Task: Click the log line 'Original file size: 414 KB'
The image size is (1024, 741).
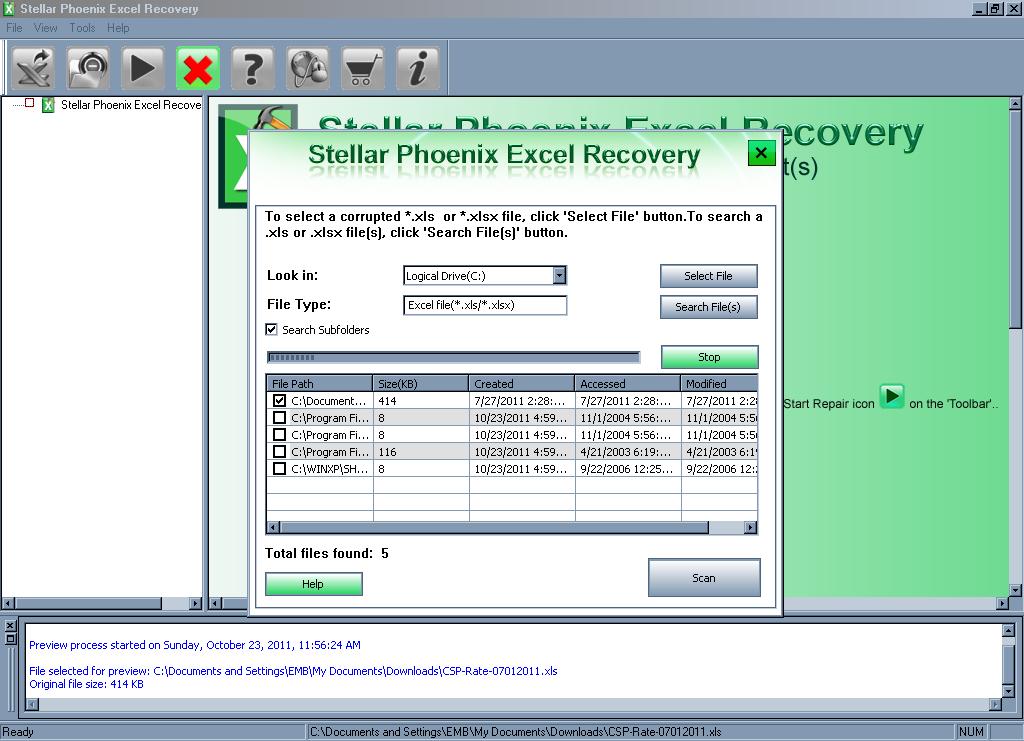Action: (x=86, y=684)
